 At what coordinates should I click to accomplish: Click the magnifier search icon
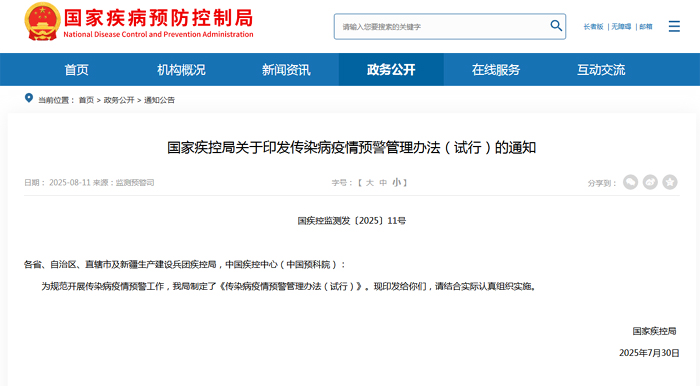(x=556, y=26)
